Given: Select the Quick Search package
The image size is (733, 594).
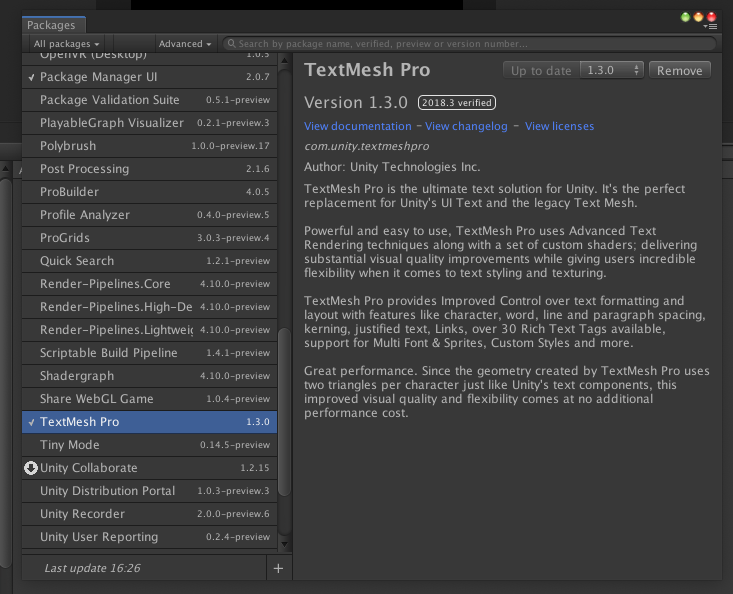Looking at the screenshot, I should [149, 260].
